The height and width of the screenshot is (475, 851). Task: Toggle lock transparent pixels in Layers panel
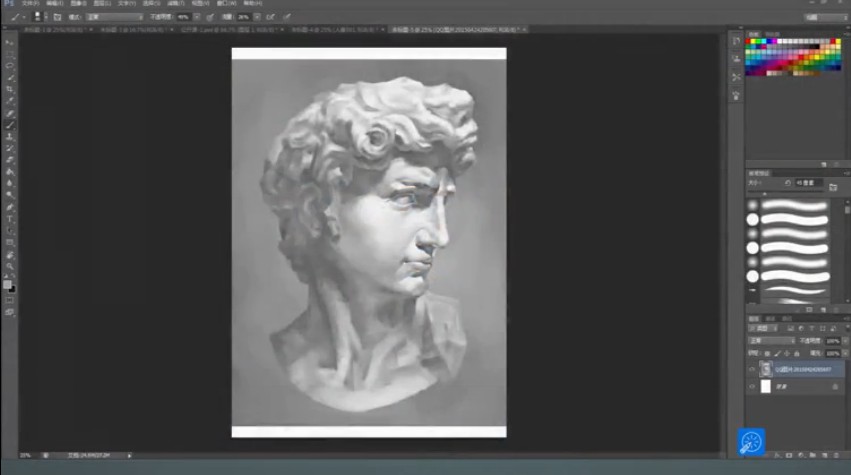767,353
